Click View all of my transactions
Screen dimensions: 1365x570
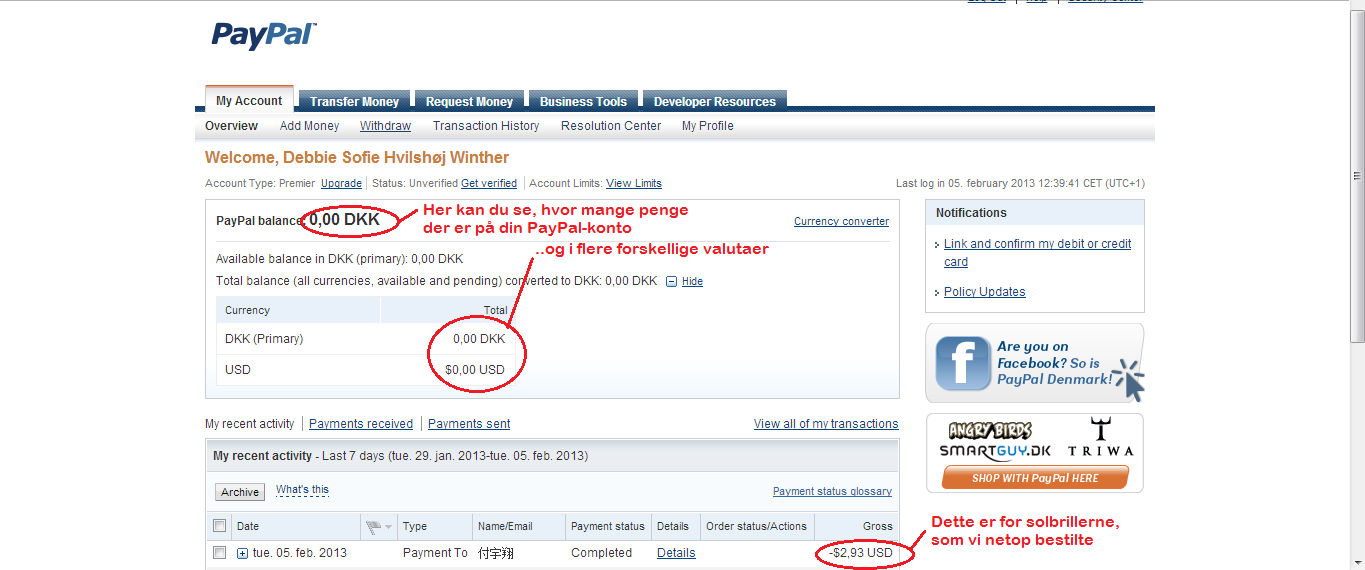[x=826, y=424]
